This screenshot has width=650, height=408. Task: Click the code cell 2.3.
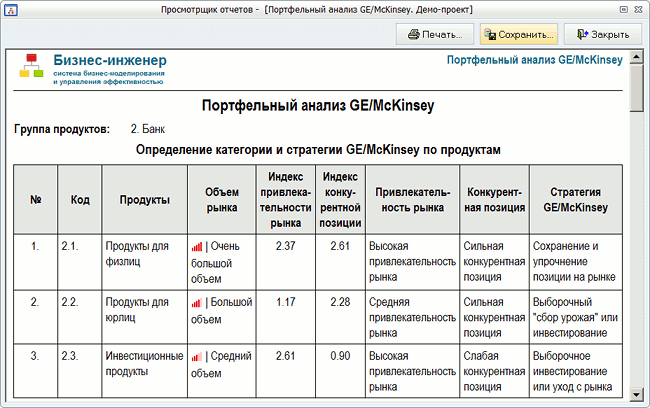tap(80, 371)
